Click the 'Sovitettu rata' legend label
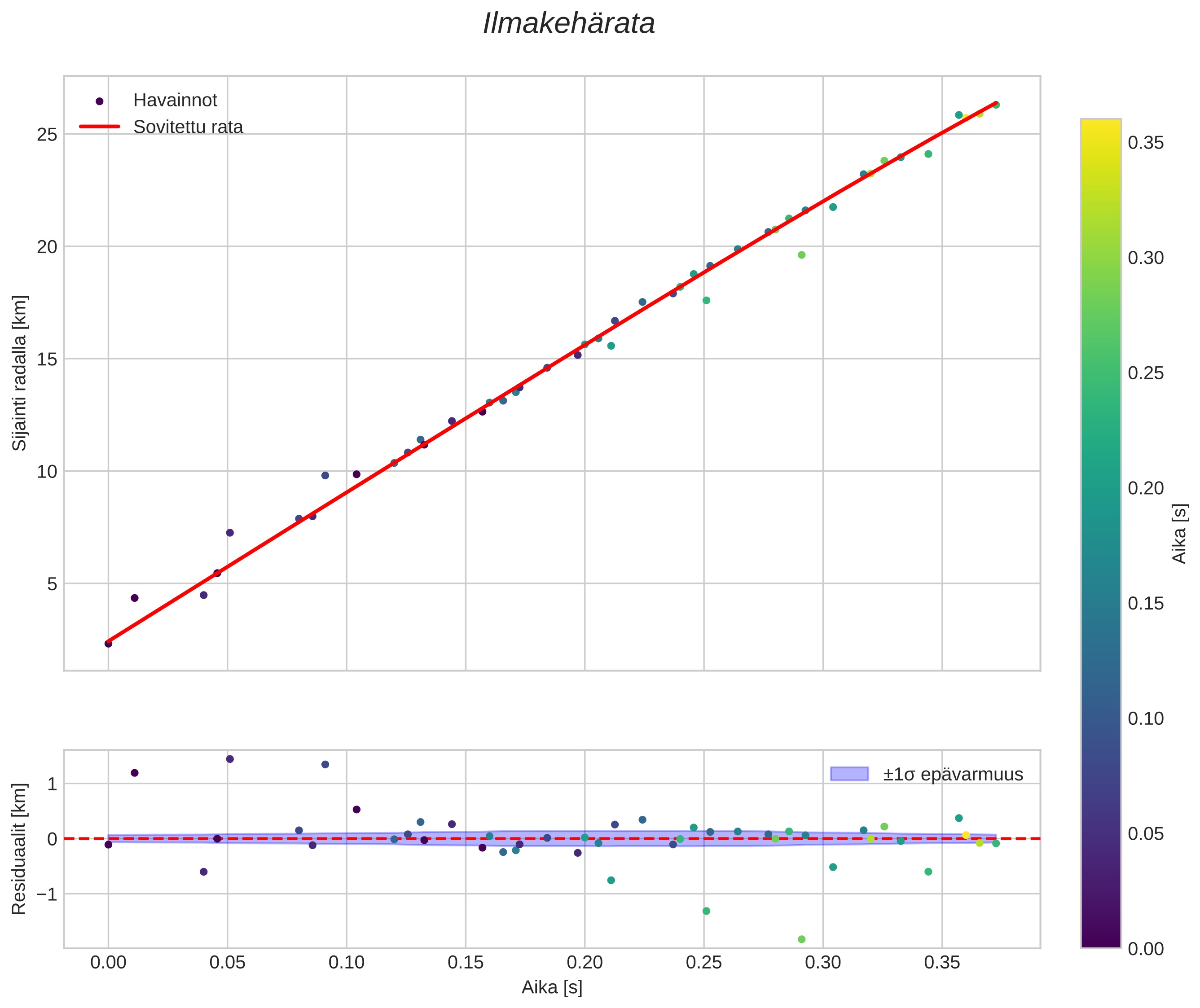Image resolution: width=1200 pixels, height=1008 pixels. [x=188, y=127]
